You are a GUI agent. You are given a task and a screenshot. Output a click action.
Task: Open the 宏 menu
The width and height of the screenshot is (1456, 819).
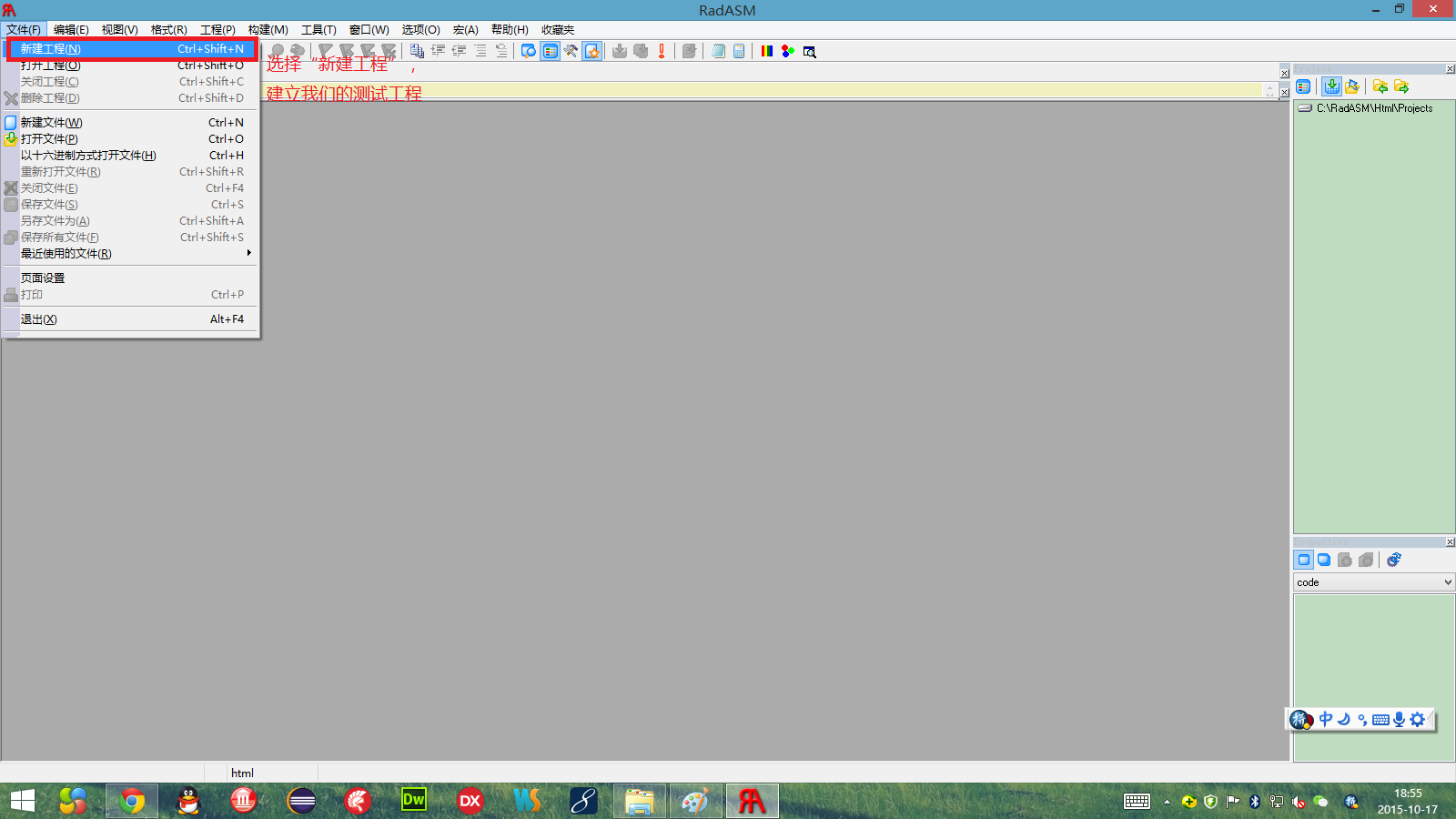point(465,30)
